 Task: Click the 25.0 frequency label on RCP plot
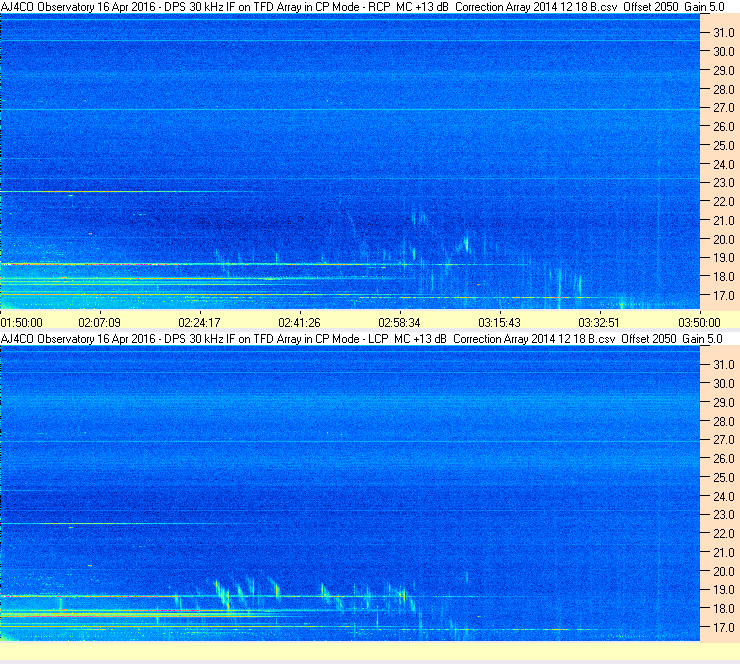724,146
